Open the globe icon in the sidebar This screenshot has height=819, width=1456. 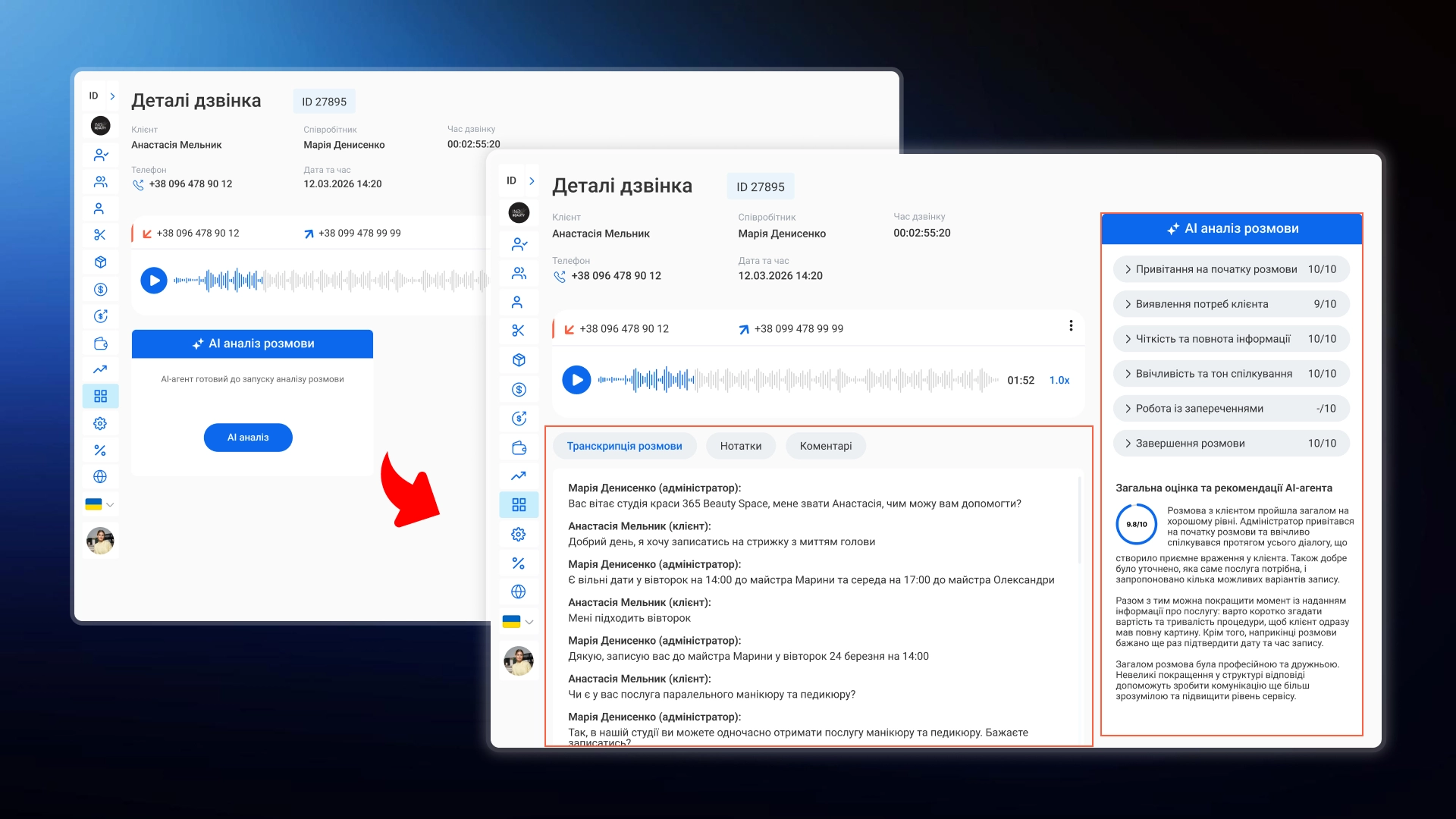tap(519, 591)
